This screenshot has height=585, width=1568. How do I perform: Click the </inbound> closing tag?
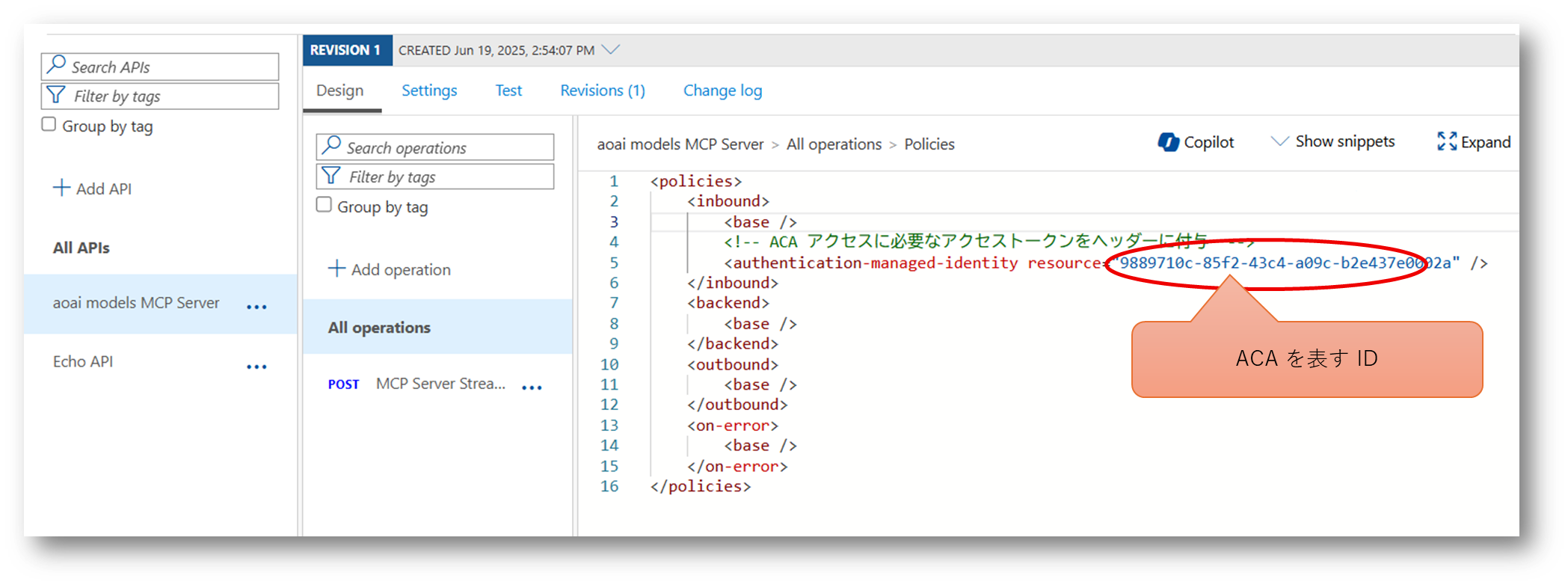coord(733,283)
